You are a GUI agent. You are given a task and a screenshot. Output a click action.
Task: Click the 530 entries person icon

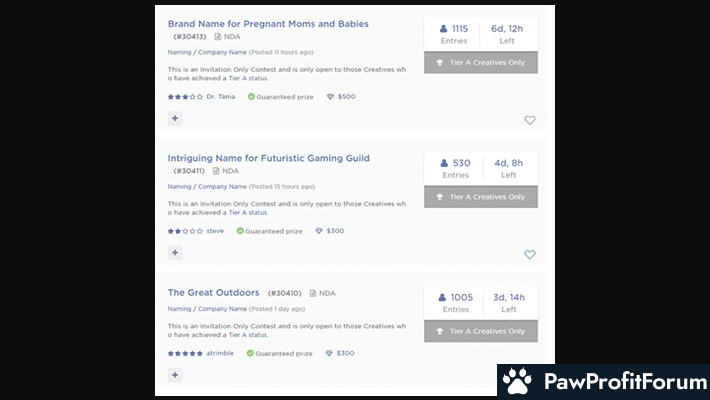444,163
